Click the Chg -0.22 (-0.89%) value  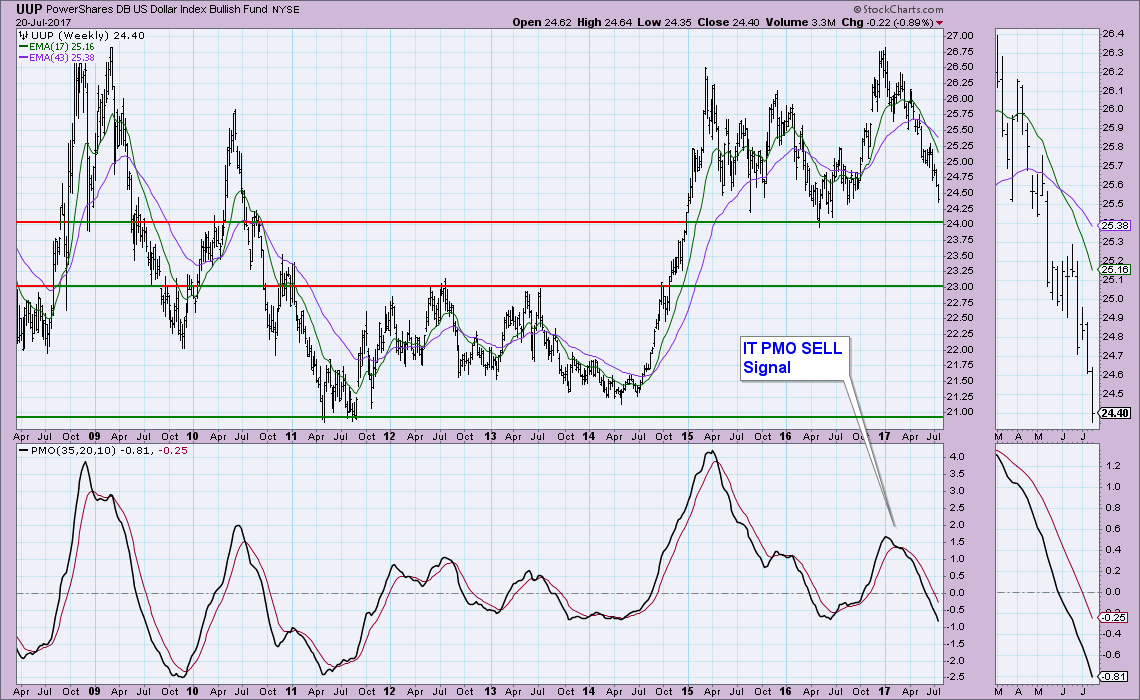coord(887,23)
